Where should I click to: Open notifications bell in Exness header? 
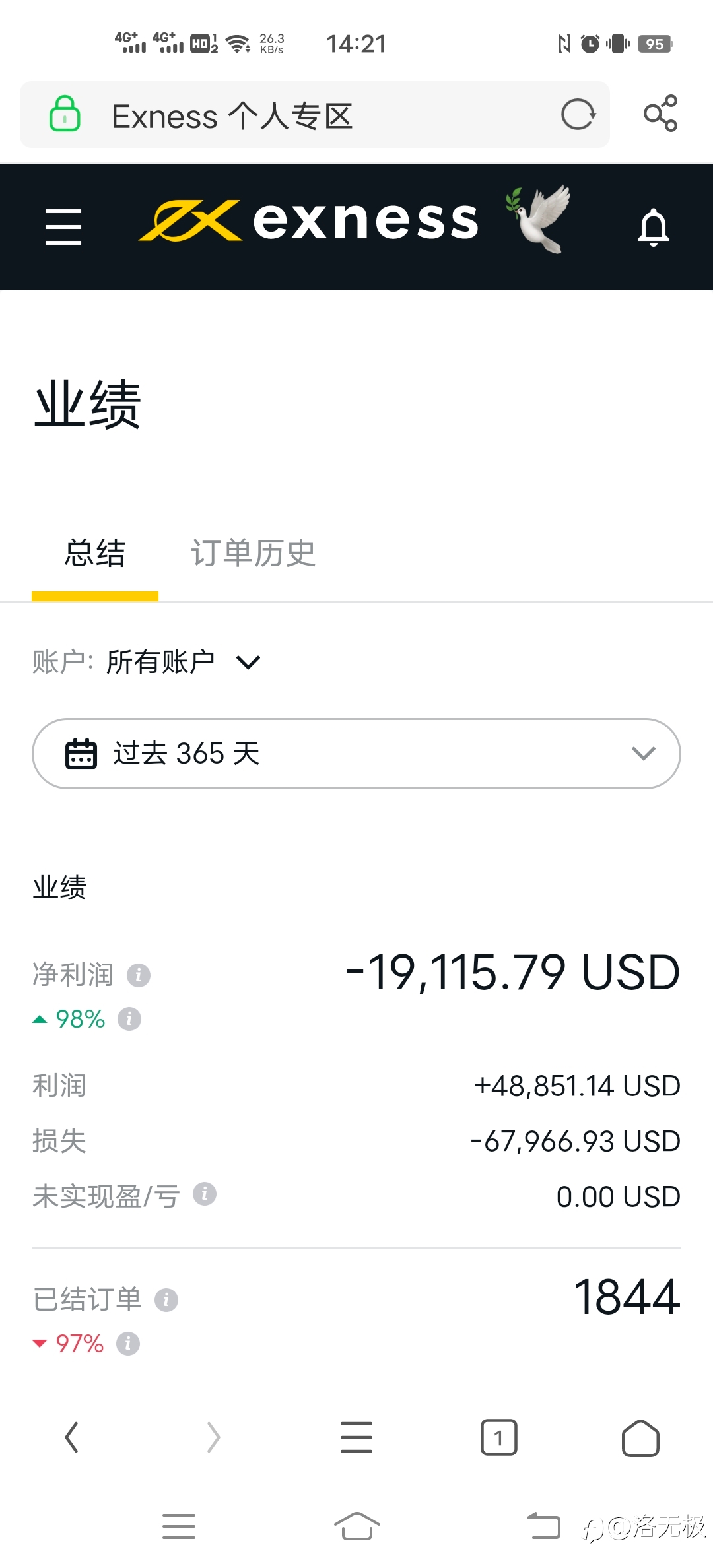click(x=654, y=227)
